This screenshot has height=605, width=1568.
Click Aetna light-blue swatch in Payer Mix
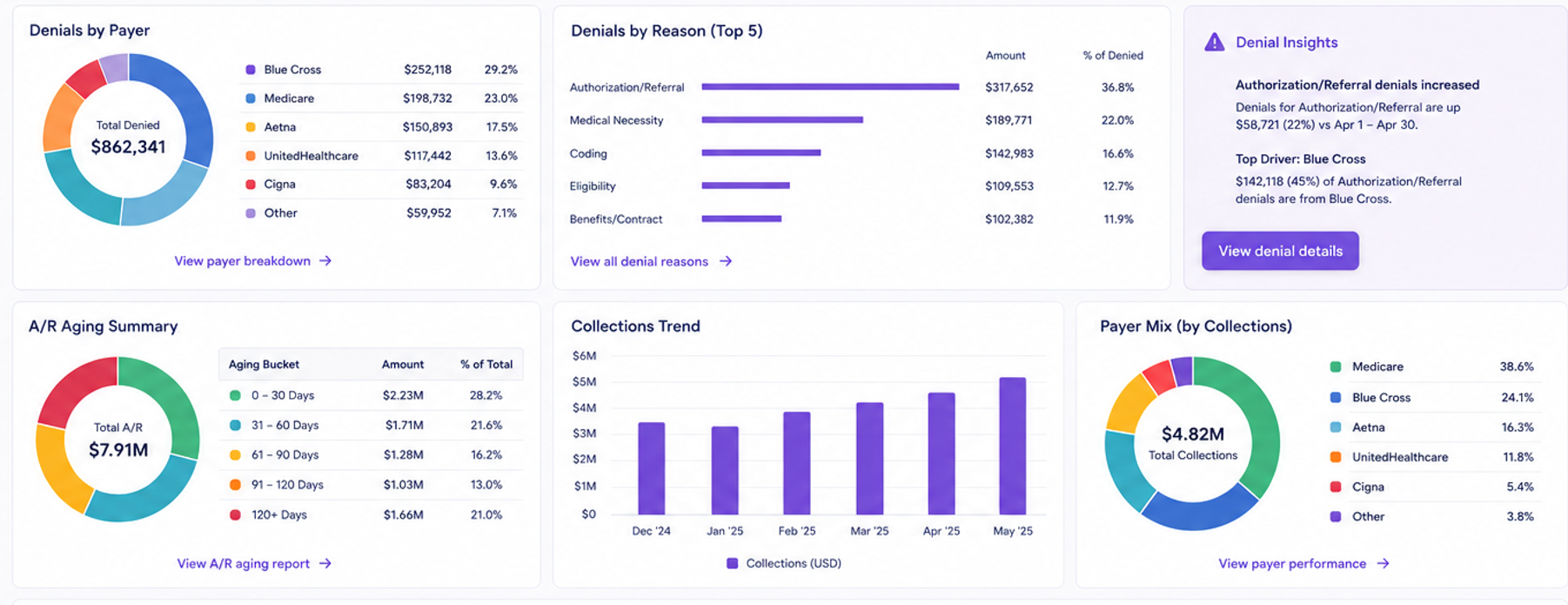(1336, 427)
